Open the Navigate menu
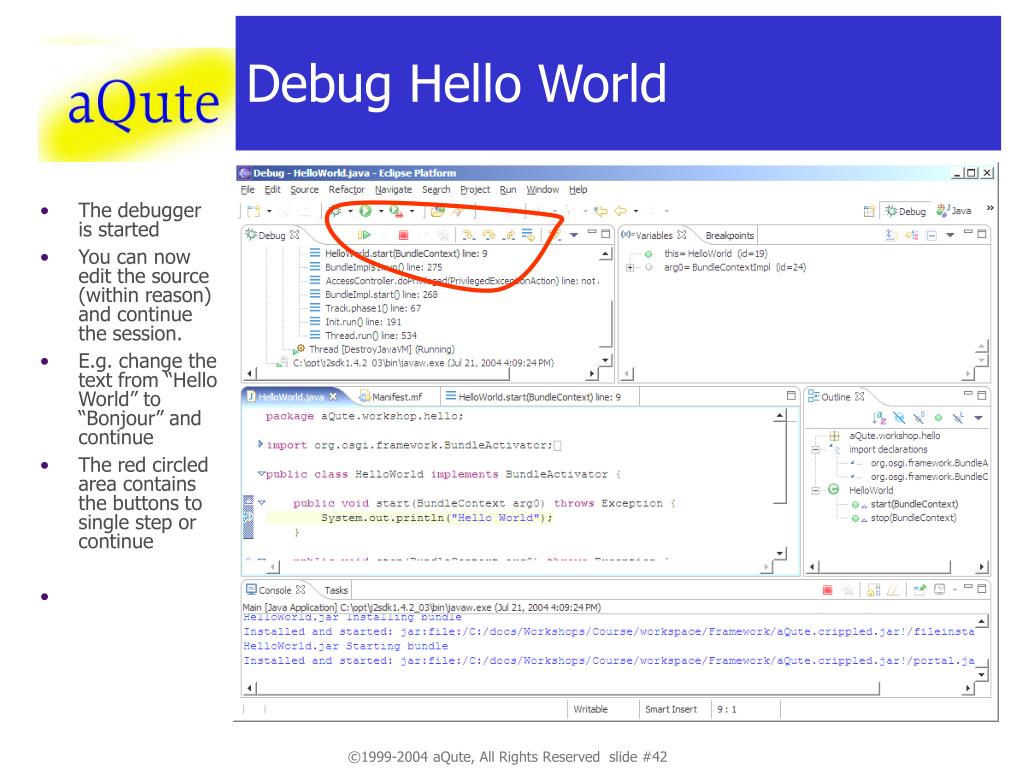1024x768 pixels. point(393,190)
